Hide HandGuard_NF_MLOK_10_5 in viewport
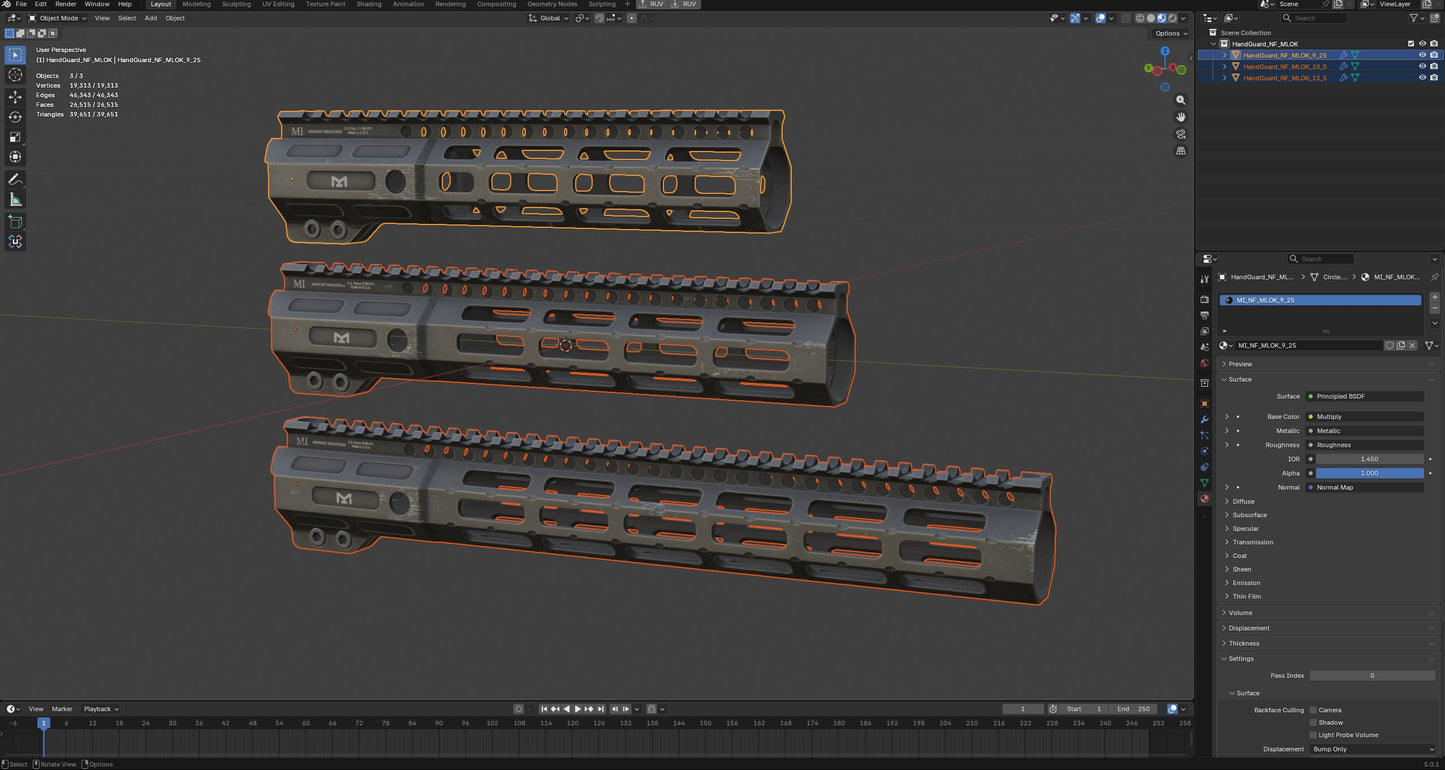The image size is (1445, 770). (1422, 66)
